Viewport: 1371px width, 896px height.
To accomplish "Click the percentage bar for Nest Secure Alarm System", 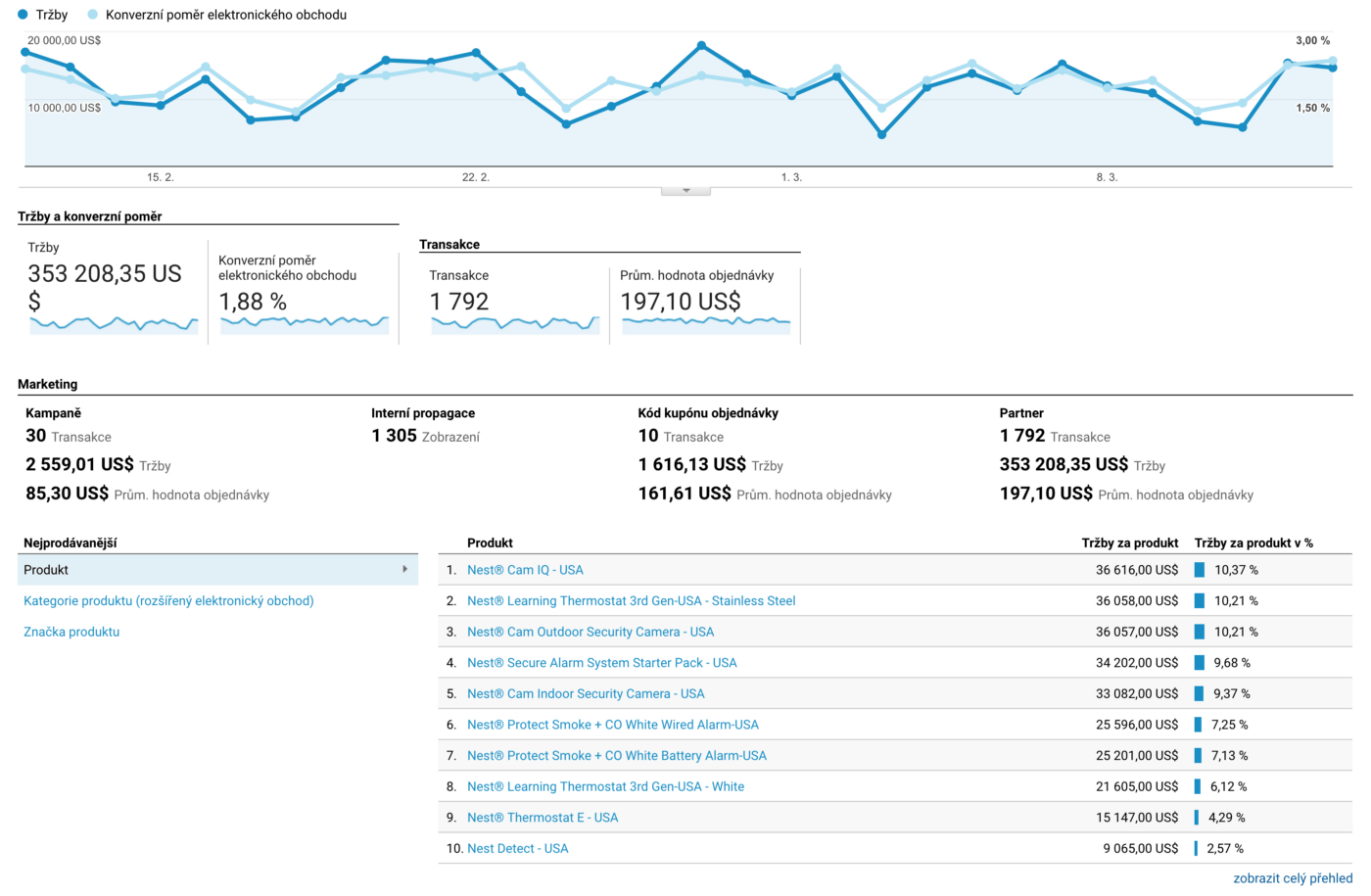I will click(x=1200, y=663).
